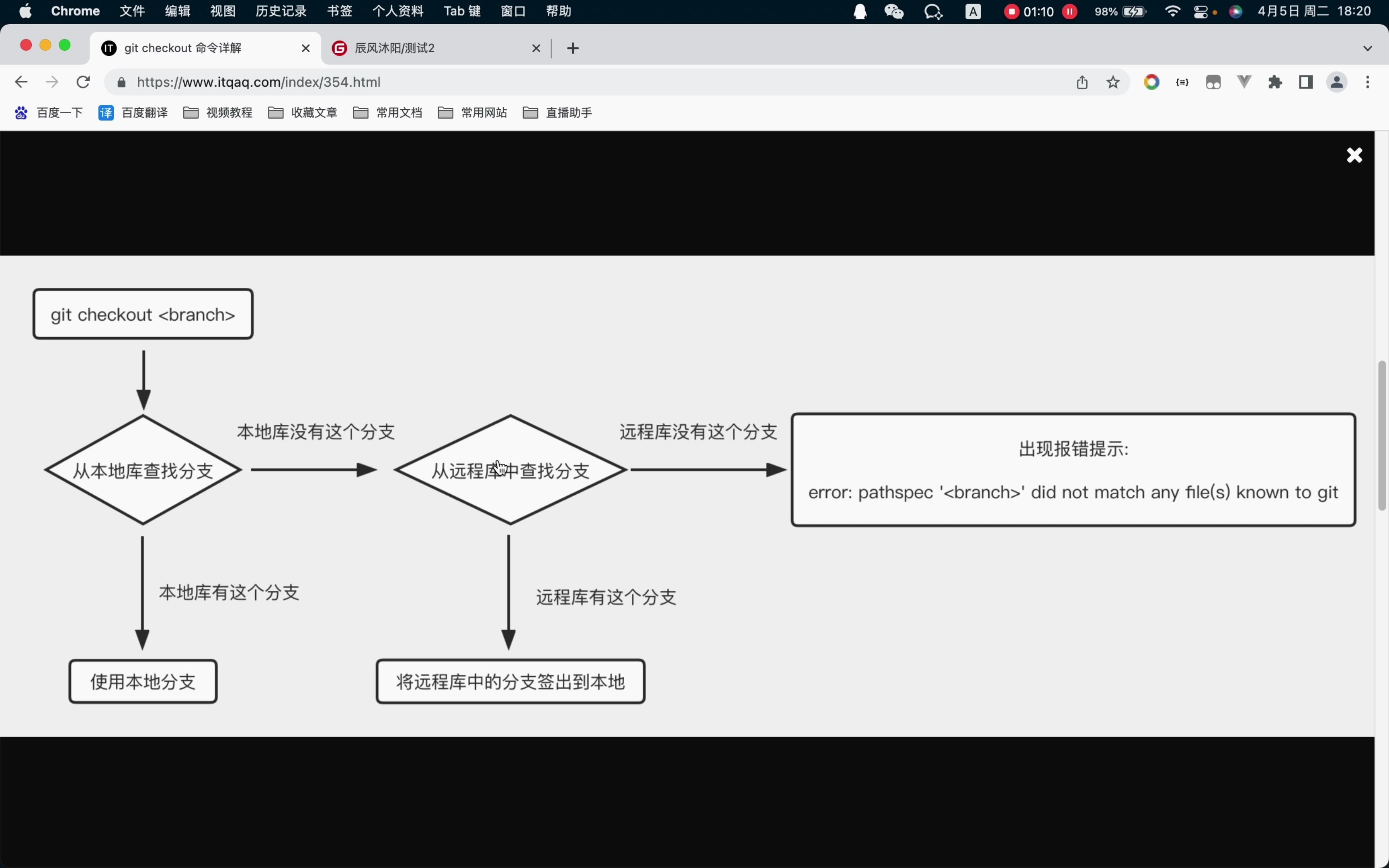Open the 帮助 menu

coord(559,12)
